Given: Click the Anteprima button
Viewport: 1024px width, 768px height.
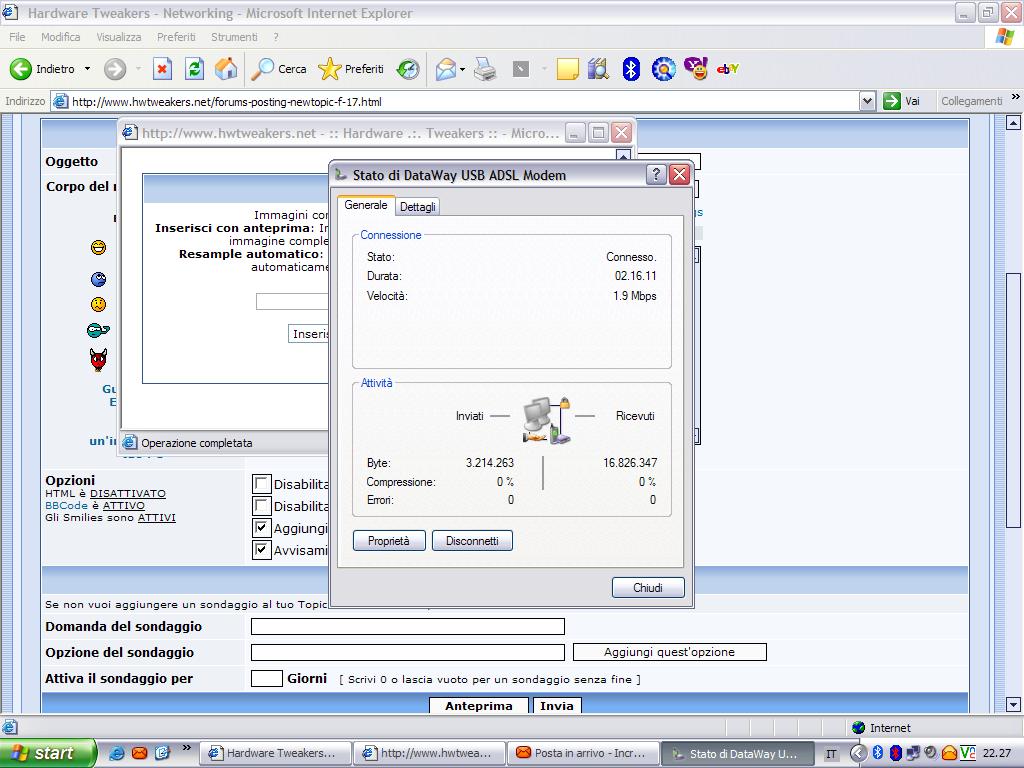Looking at the screenshot, I should (x=479, y=705).
